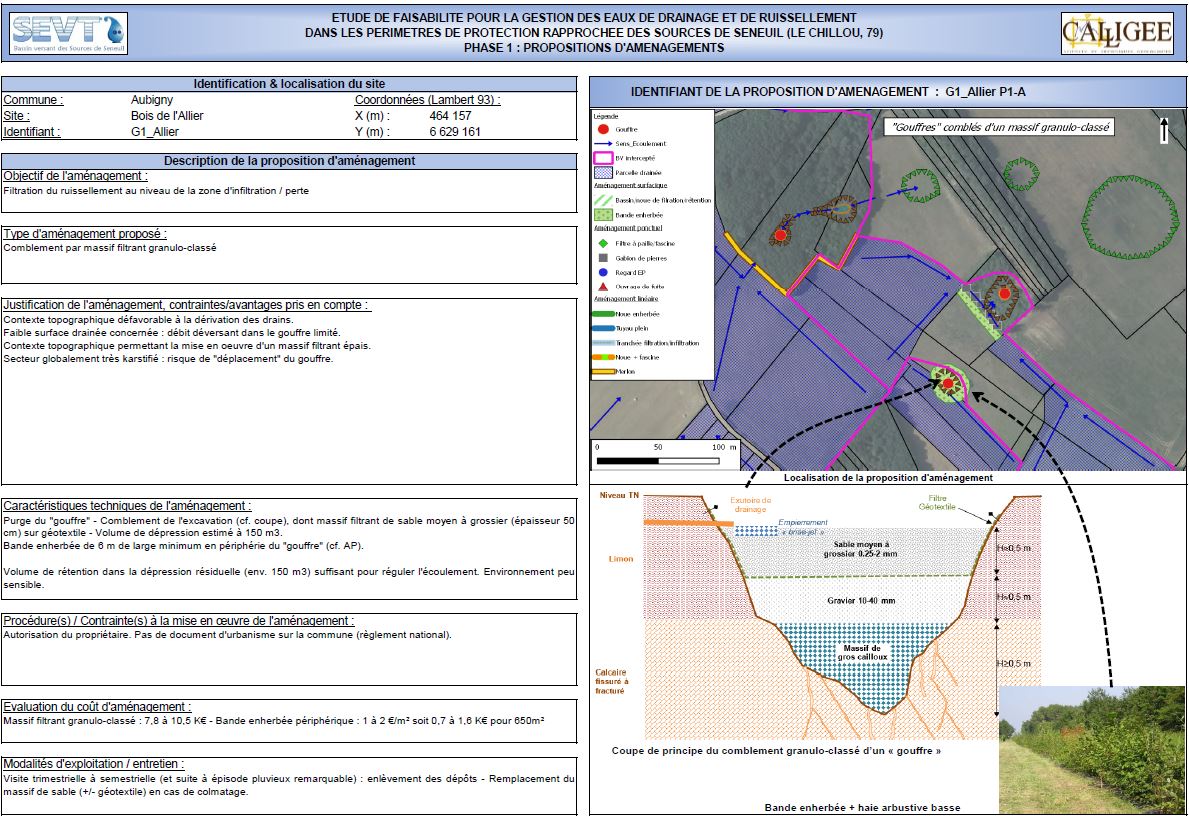Select the blue Regard EP circle symbol
1189x820 pixels.
(603, 272)
